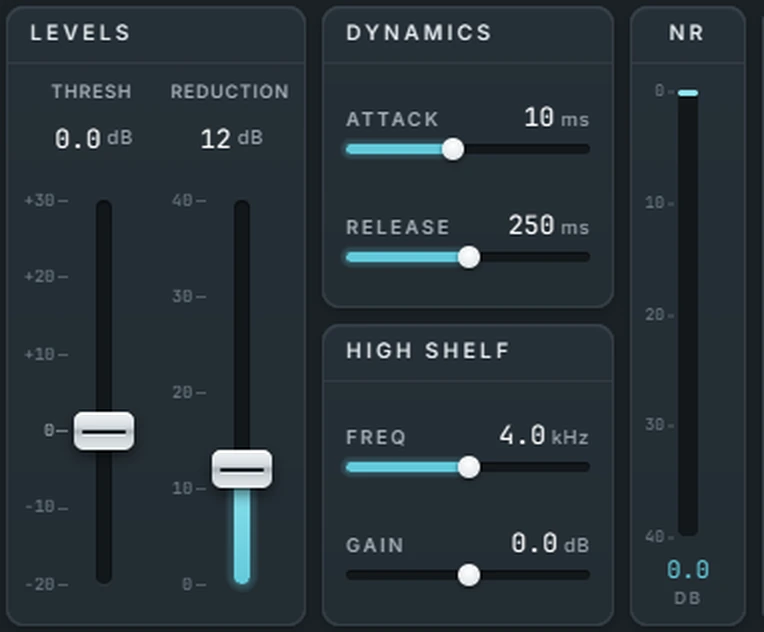Click the high shelf FREQ slider knob
This screenshot has width=764, height=632.
tap(469, 467)
